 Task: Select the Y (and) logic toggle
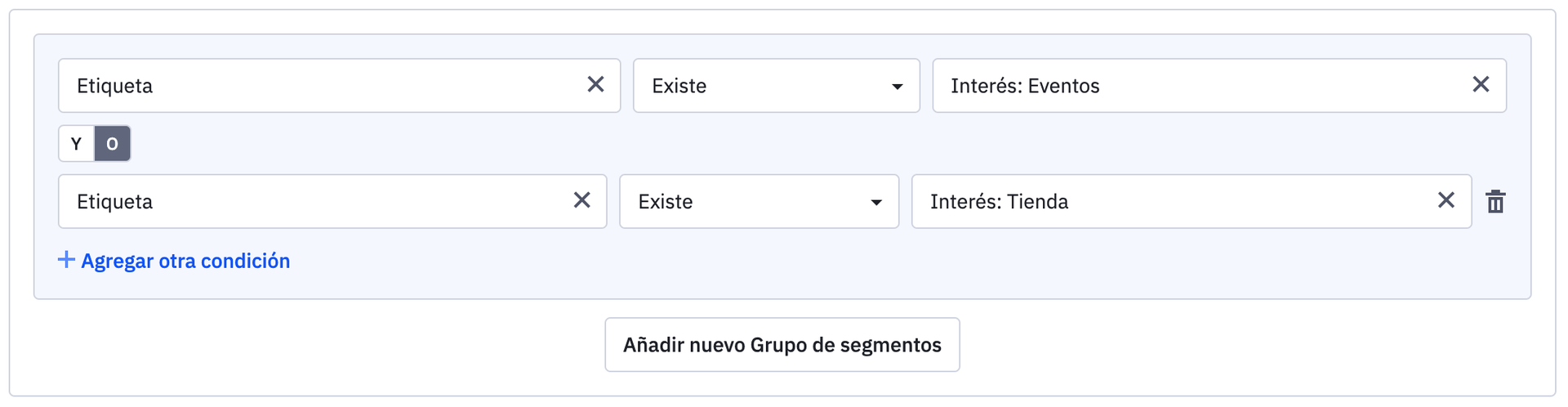77,144
